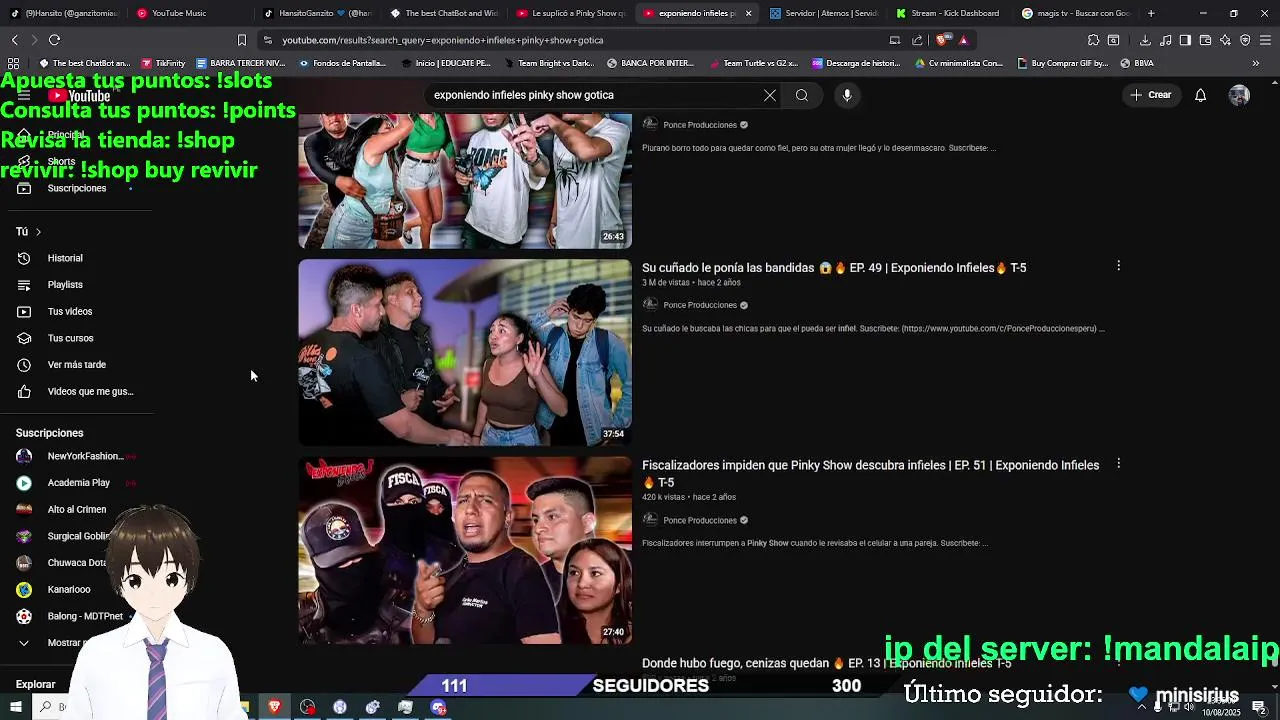Open Alto al Crimen subscription channel
Screen dimensions: 1280x720
point(78,509)
